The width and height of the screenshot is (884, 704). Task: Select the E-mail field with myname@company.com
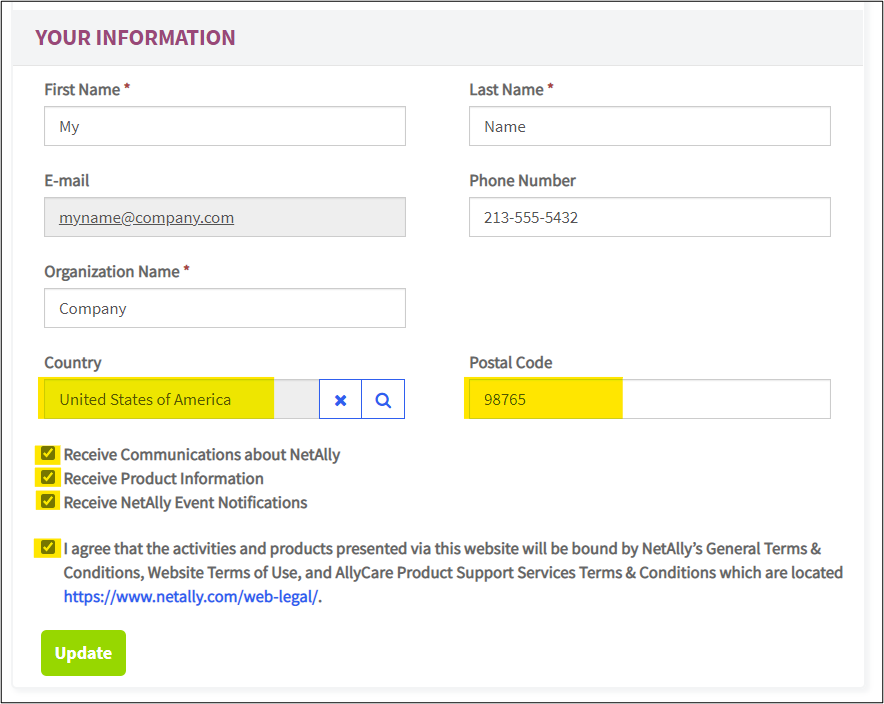tap(225, 217)
